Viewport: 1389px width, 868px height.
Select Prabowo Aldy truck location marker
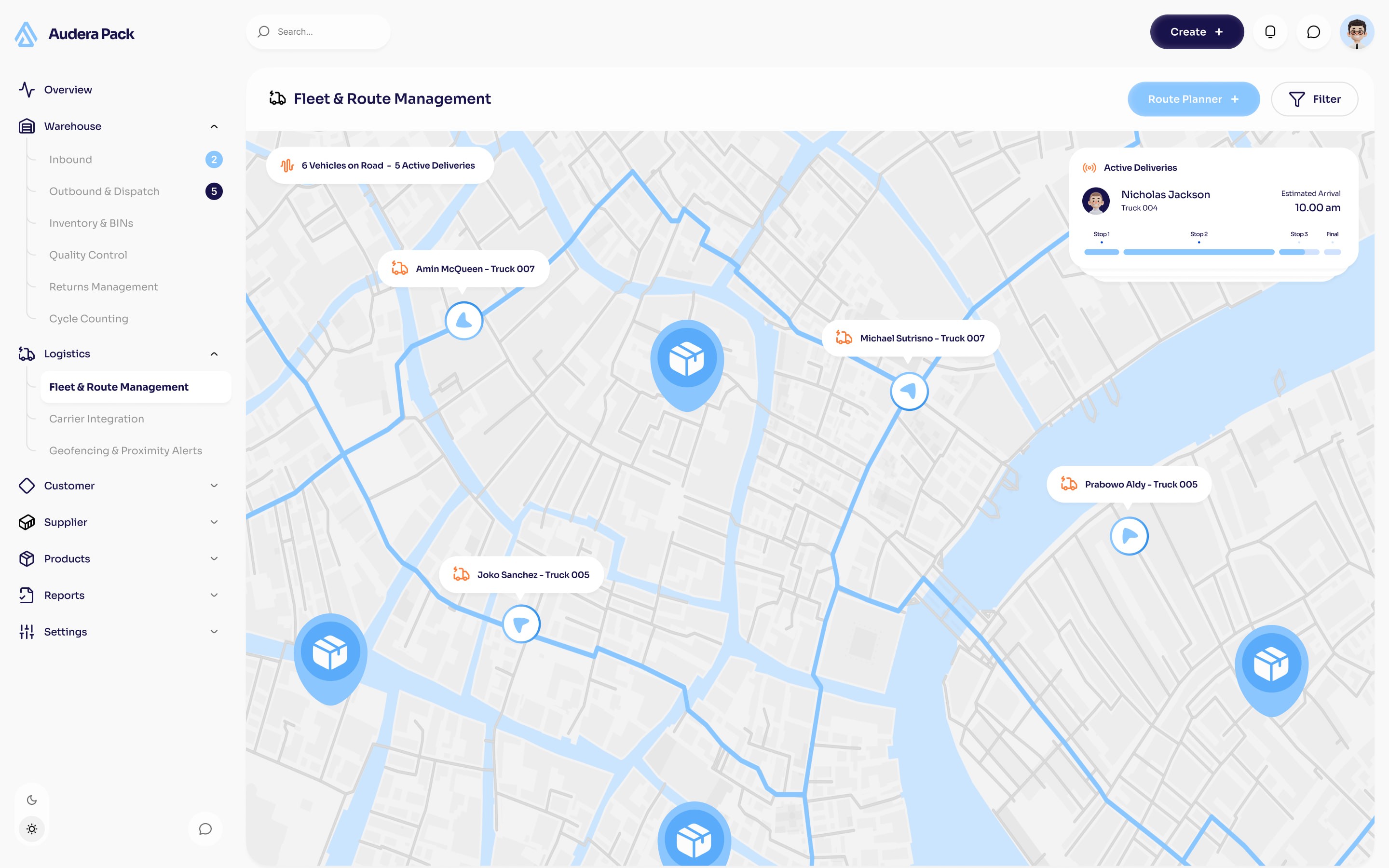pos(1129,536)
